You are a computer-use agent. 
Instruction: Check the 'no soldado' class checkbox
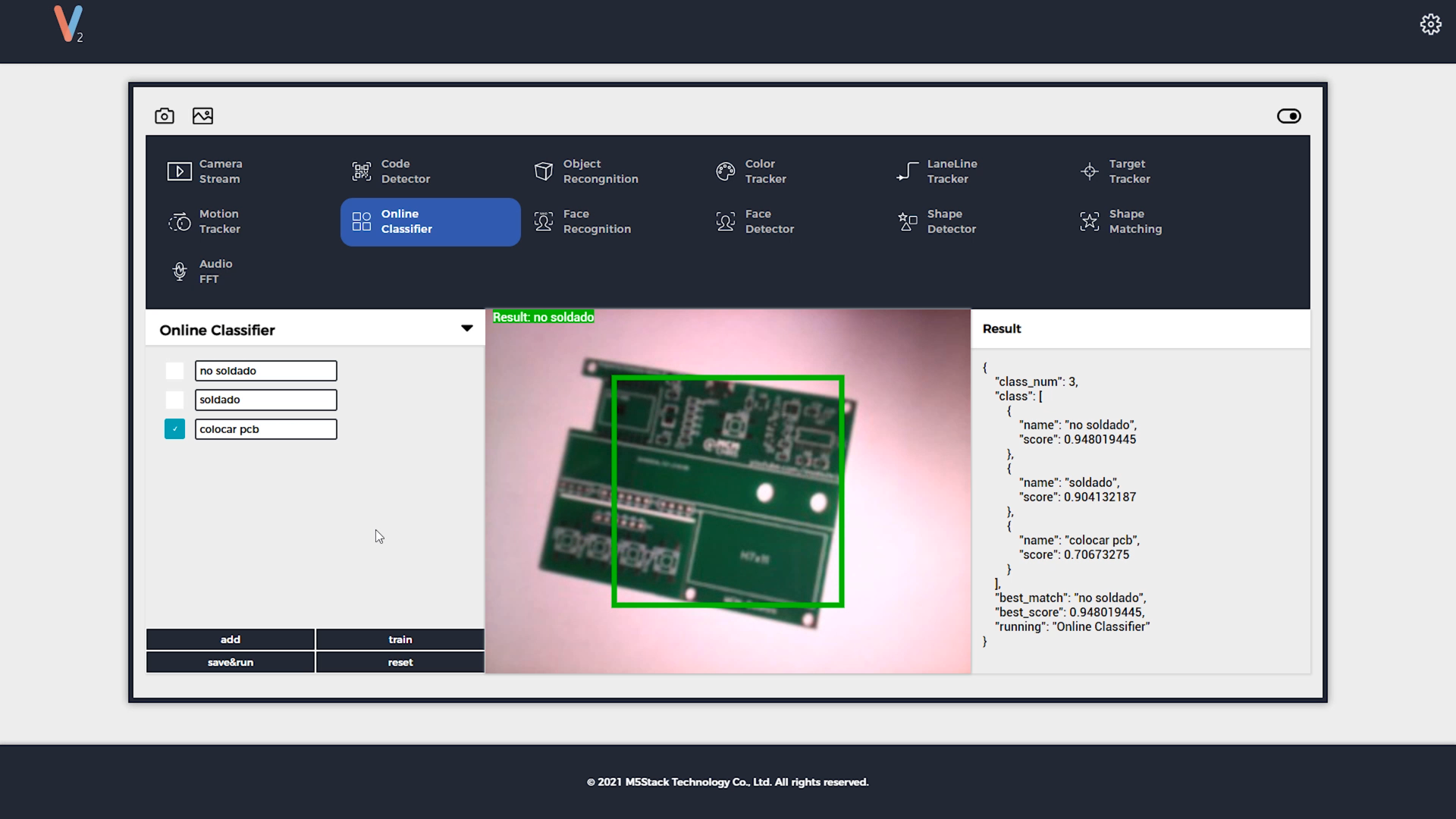coord(174,371)
